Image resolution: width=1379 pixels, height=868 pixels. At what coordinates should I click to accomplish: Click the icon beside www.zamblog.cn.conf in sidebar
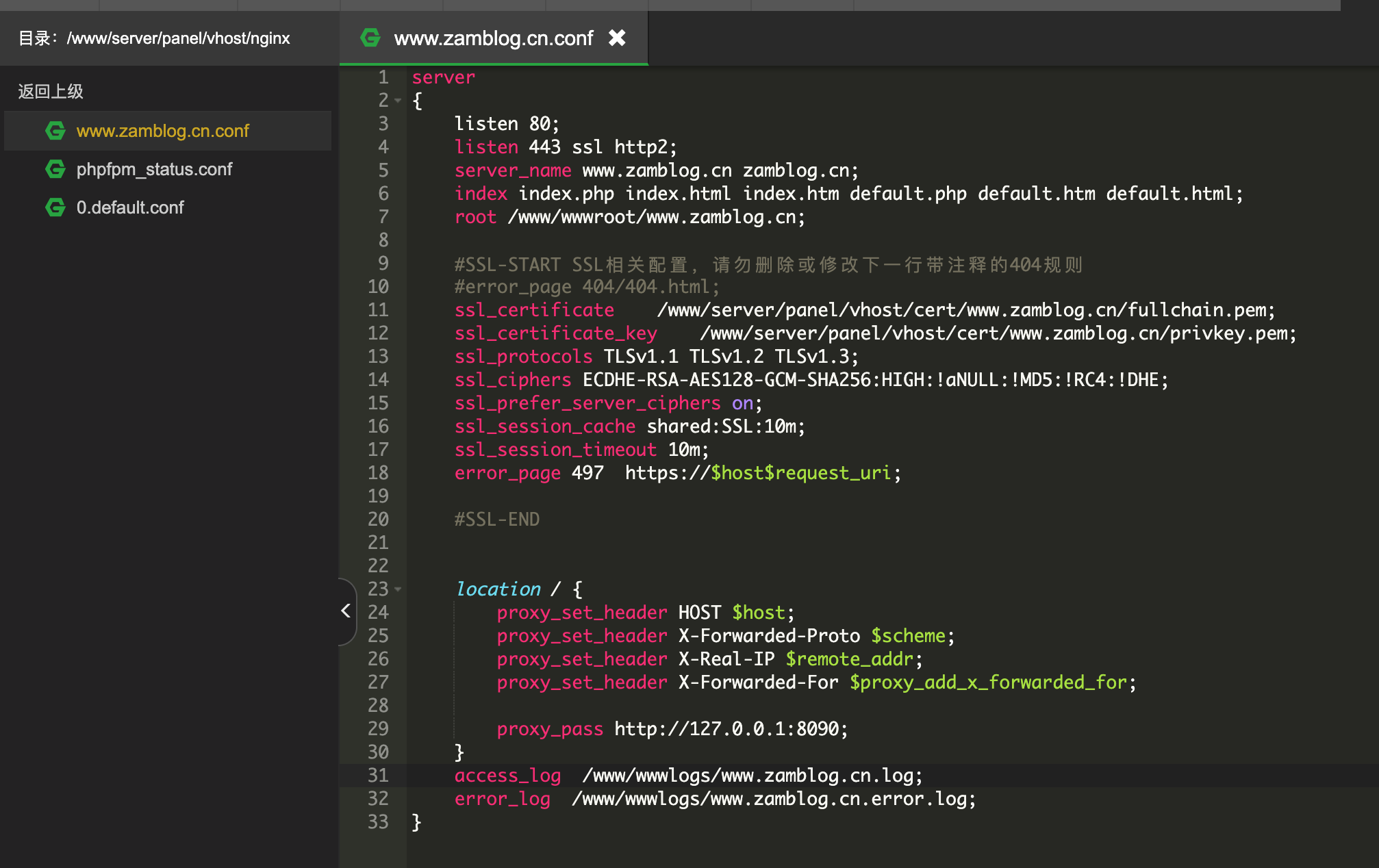[55, 131]
